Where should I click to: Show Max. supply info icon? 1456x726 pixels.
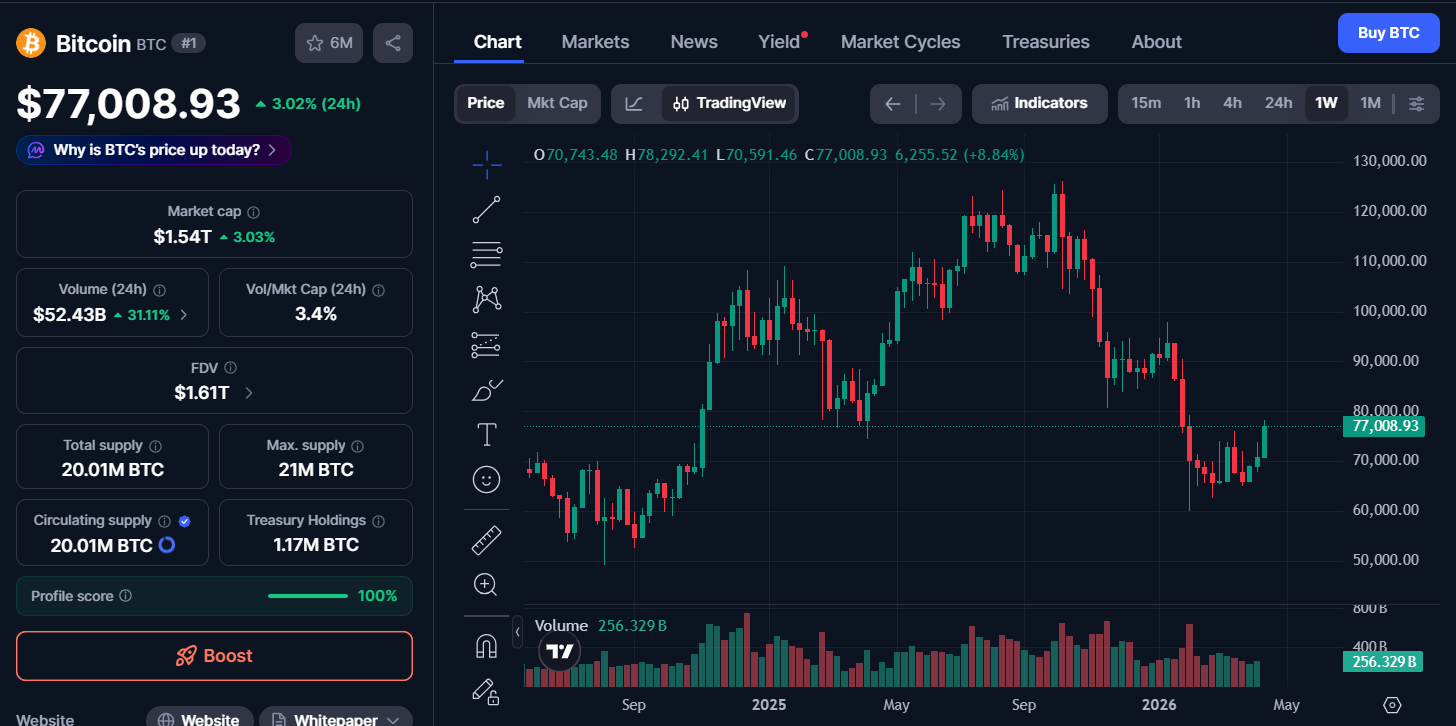[x=358, y=446]
